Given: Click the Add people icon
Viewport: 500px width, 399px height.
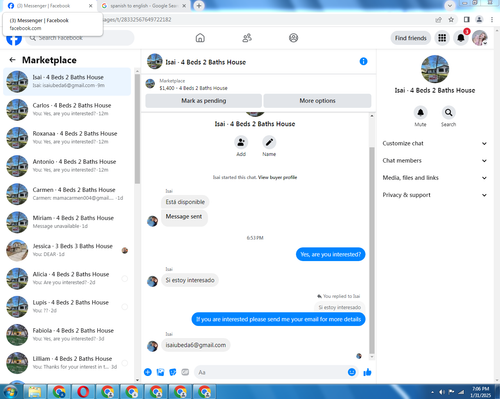Looking at the screenshot, I should point(241,142).
